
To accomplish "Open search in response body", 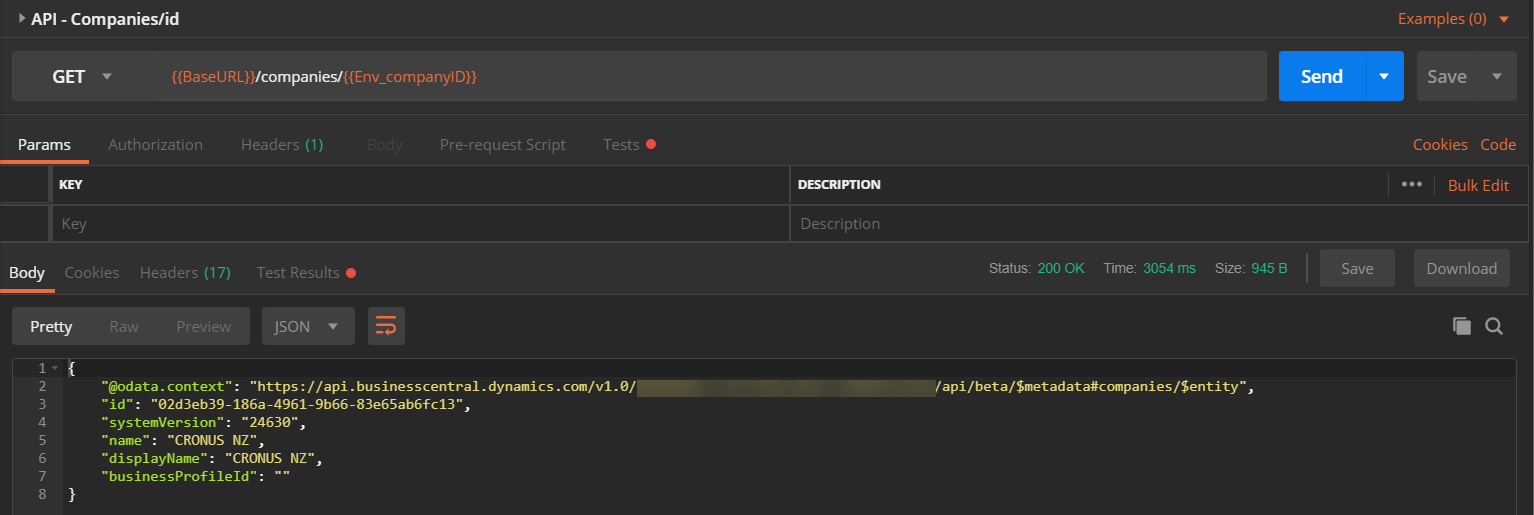I will [1494, 326].
